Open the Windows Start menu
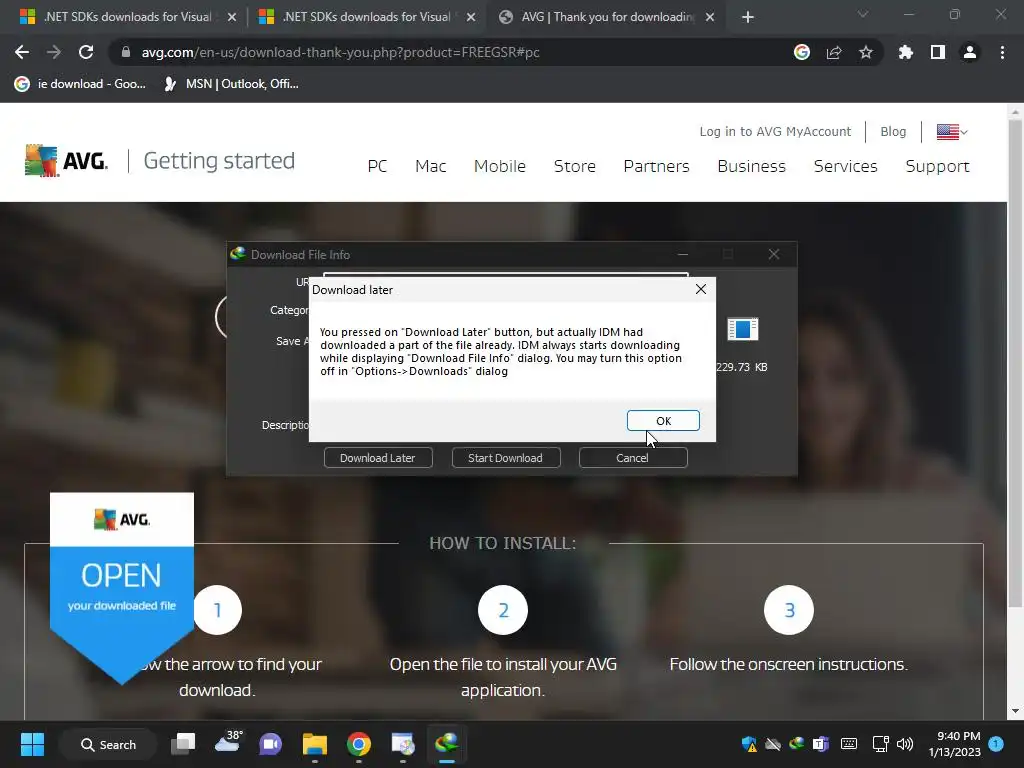Screen dimensions: 1024x768 [x=32, y=744]
